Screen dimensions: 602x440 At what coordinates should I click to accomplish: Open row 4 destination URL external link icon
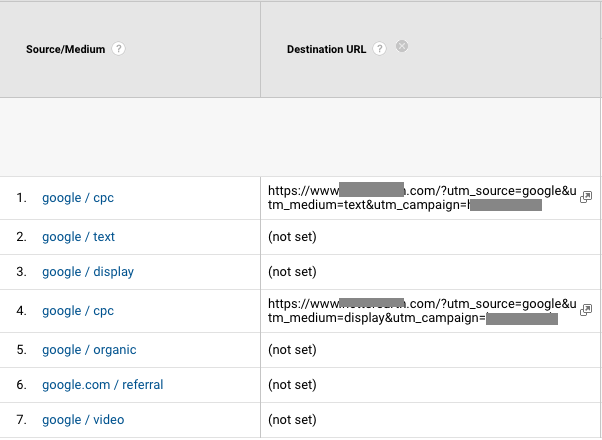[585, 311]
